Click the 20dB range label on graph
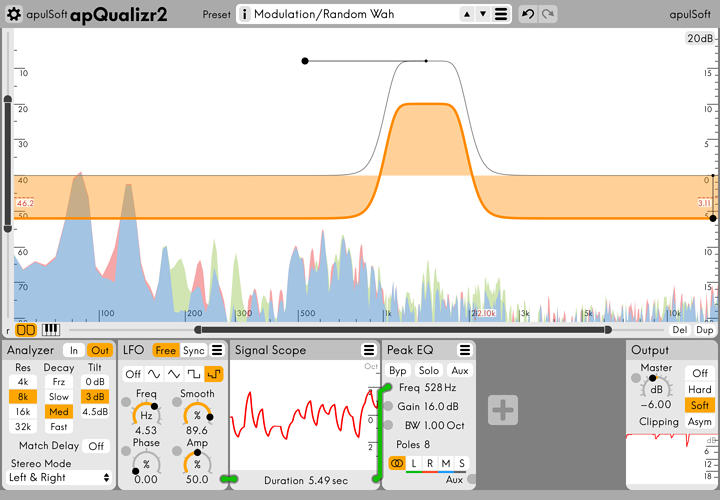The height and width of the screenshot is (500, 720). 700,38
